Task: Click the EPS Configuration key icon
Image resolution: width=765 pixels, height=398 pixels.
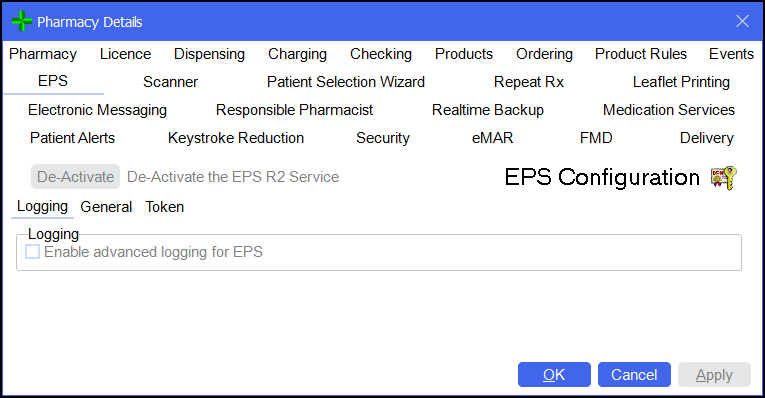Action: click(724, 178)
